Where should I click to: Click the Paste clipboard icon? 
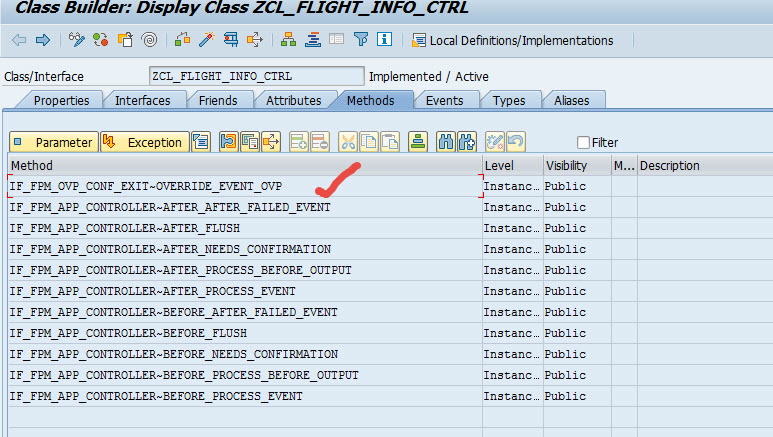click(x=390, y=142)
